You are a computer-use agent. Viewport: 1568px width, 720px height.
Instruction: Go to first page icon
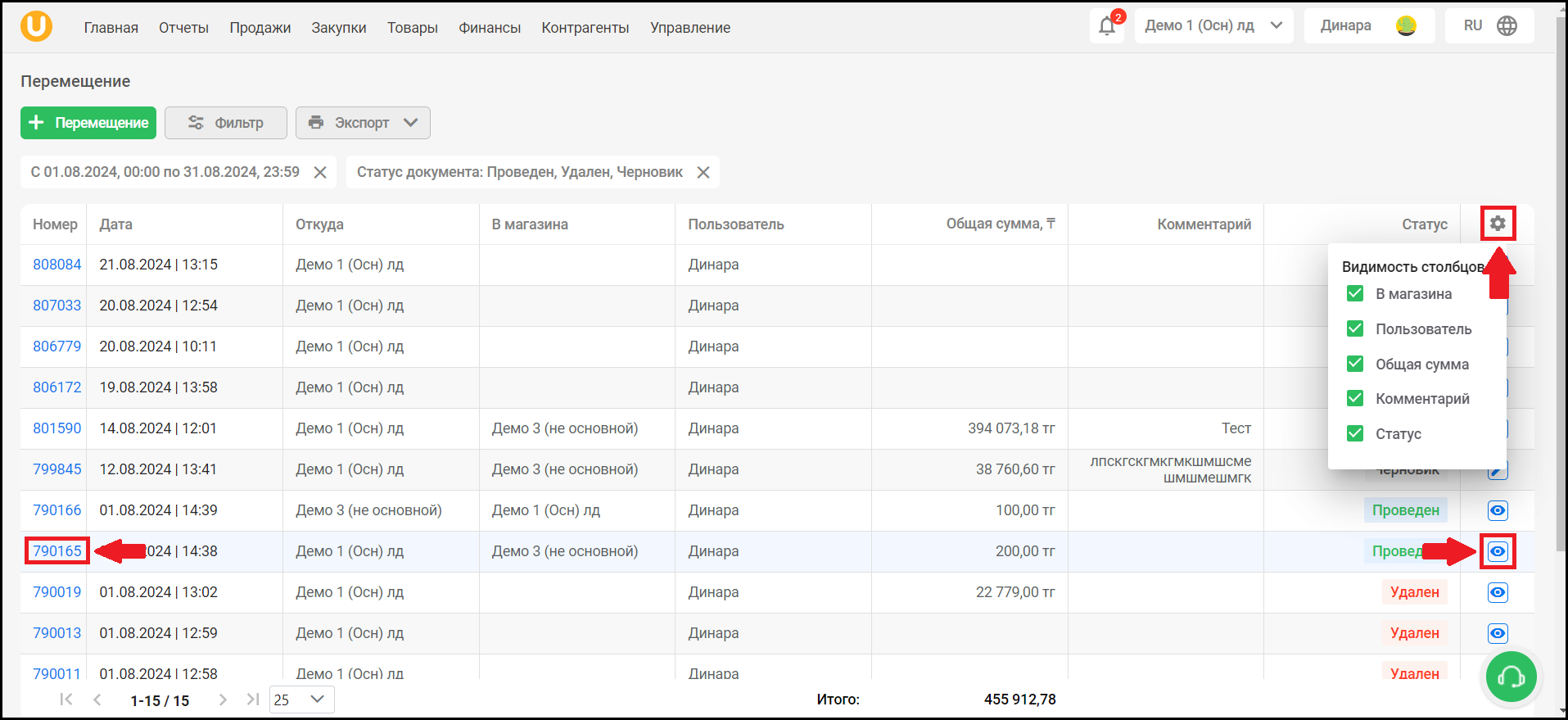click(66, 700)
